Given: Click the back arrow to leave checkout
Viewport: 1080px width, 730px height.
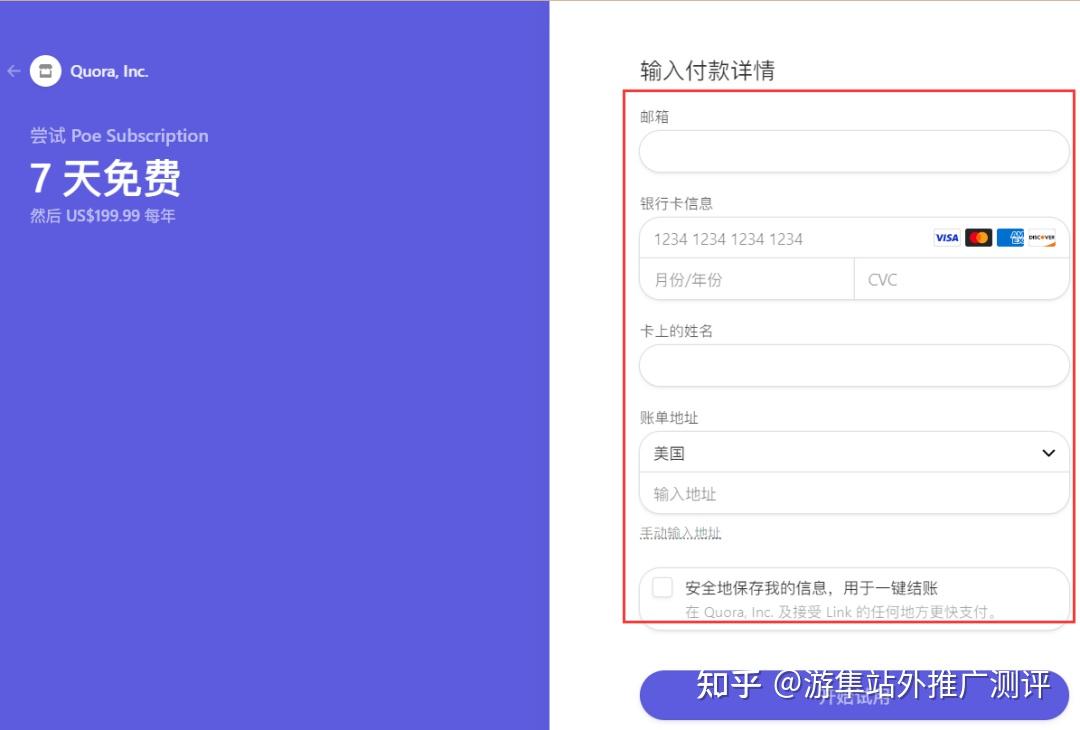Looking at the screenshot, I should point(13,70).
